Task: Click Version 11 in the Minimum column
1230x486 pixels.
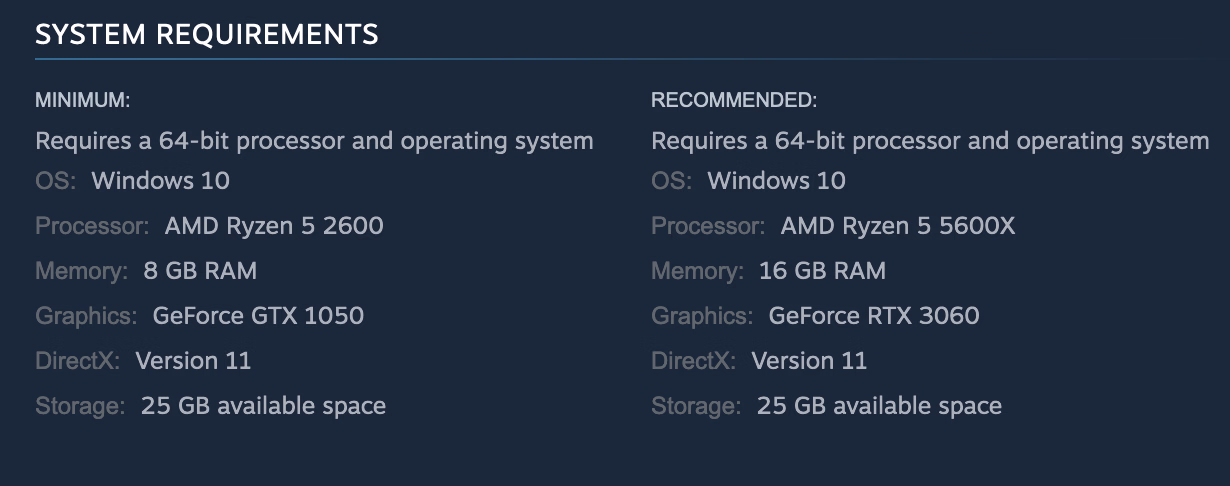Action: [193, 360]
